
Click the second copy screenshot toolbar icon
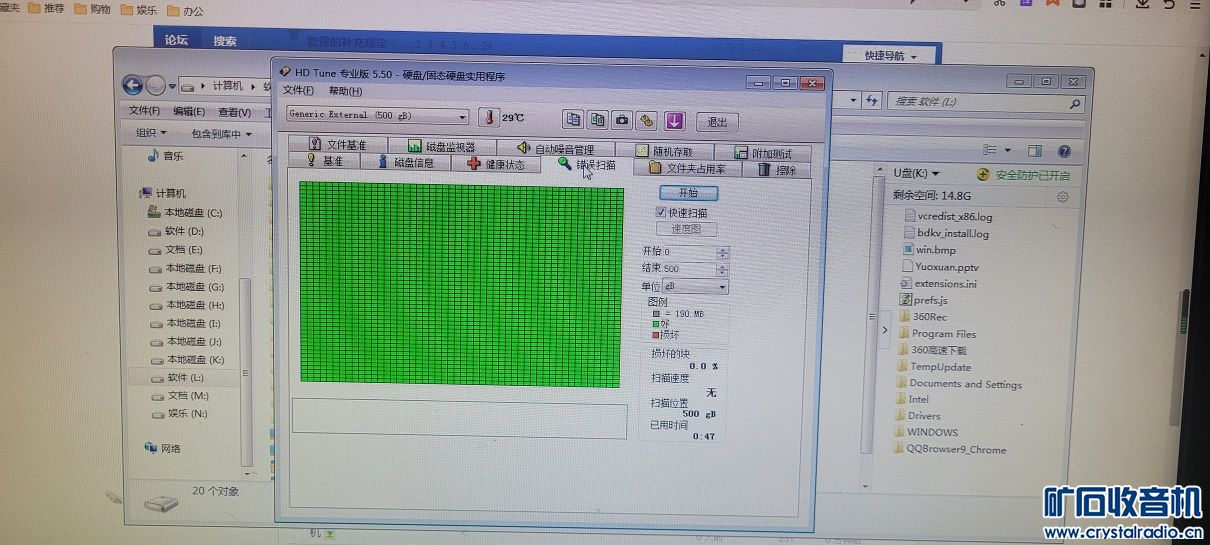[598, 119]
